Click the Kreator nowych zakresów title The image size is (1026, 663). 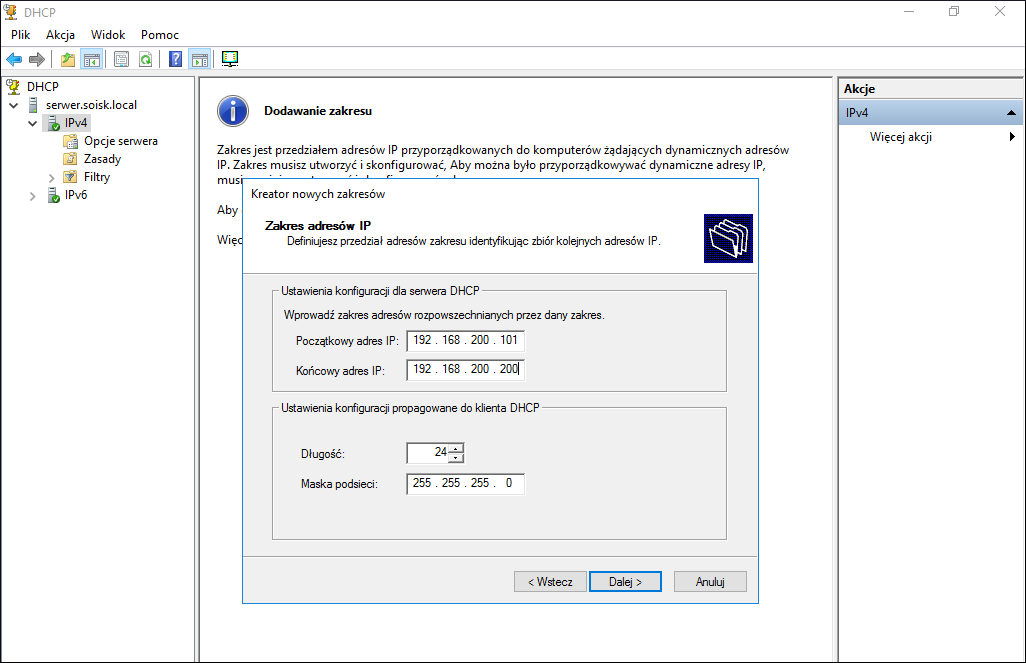point(318,194)
